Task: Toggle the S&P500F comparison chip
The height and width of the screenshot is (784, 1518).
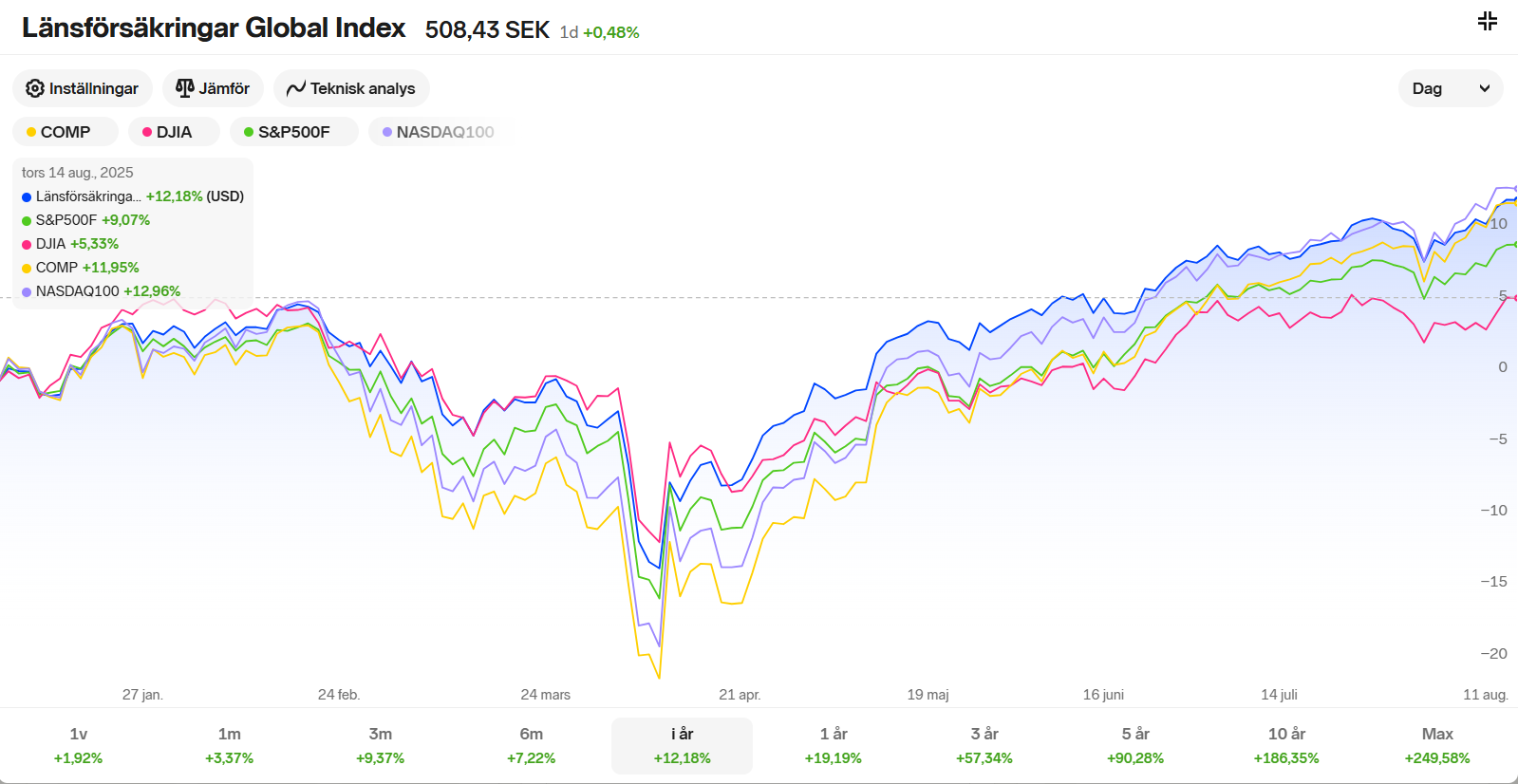Action: coord(293,132)
